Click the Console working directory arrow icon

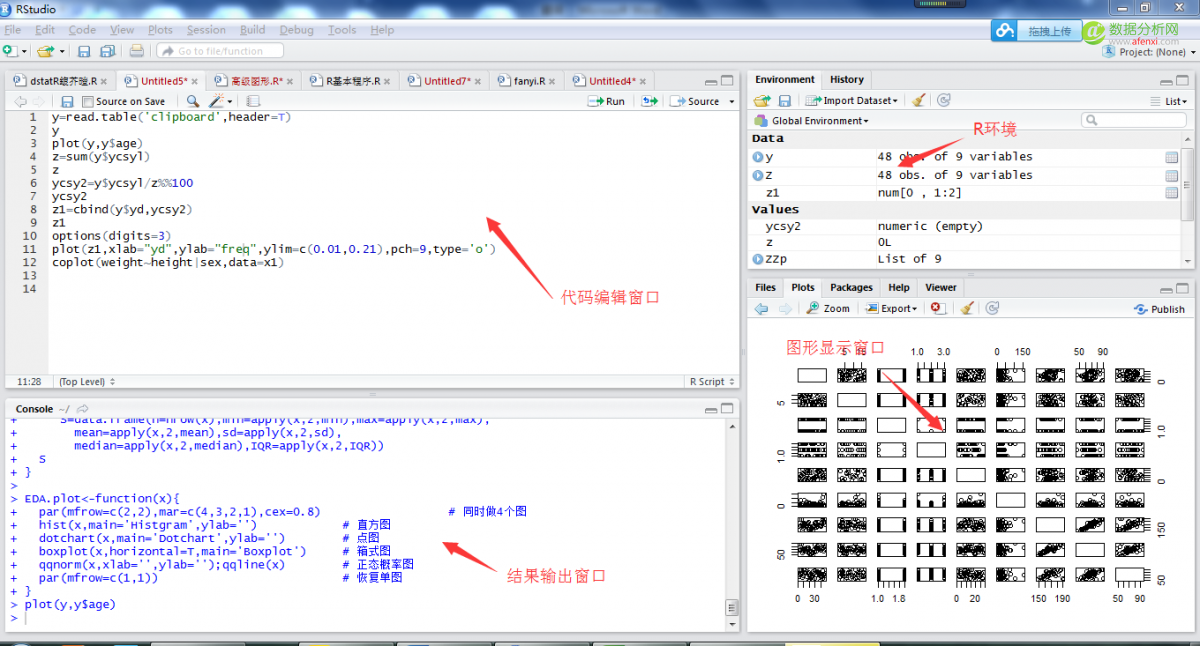coord(83,409)
